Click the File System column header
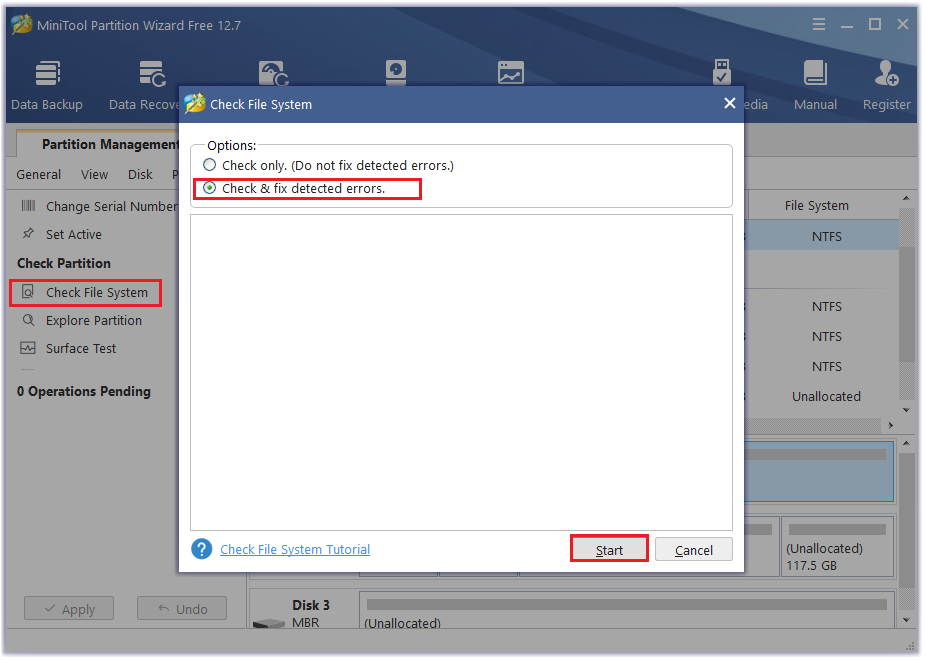 (817, 205)
